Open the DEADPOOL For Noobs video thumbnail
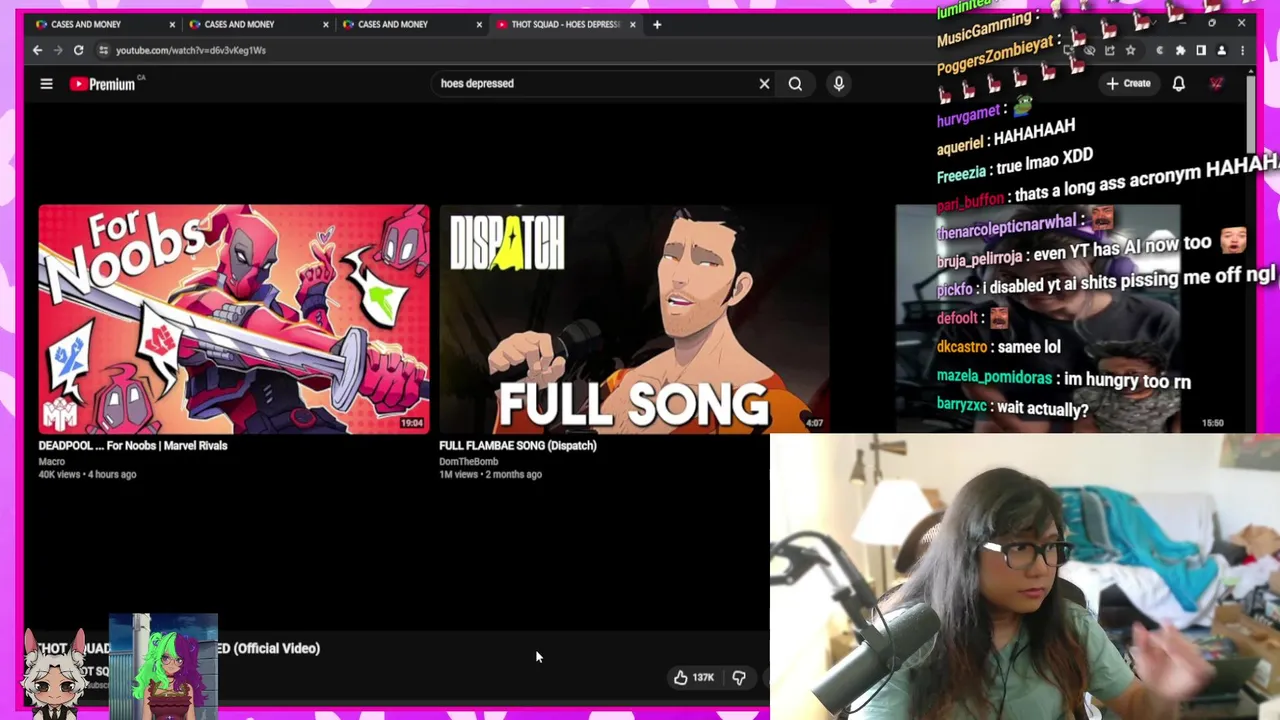Image resolution: width=1280 pixels, height=720 pixels. pyautogui.click(x=234, y=319)
